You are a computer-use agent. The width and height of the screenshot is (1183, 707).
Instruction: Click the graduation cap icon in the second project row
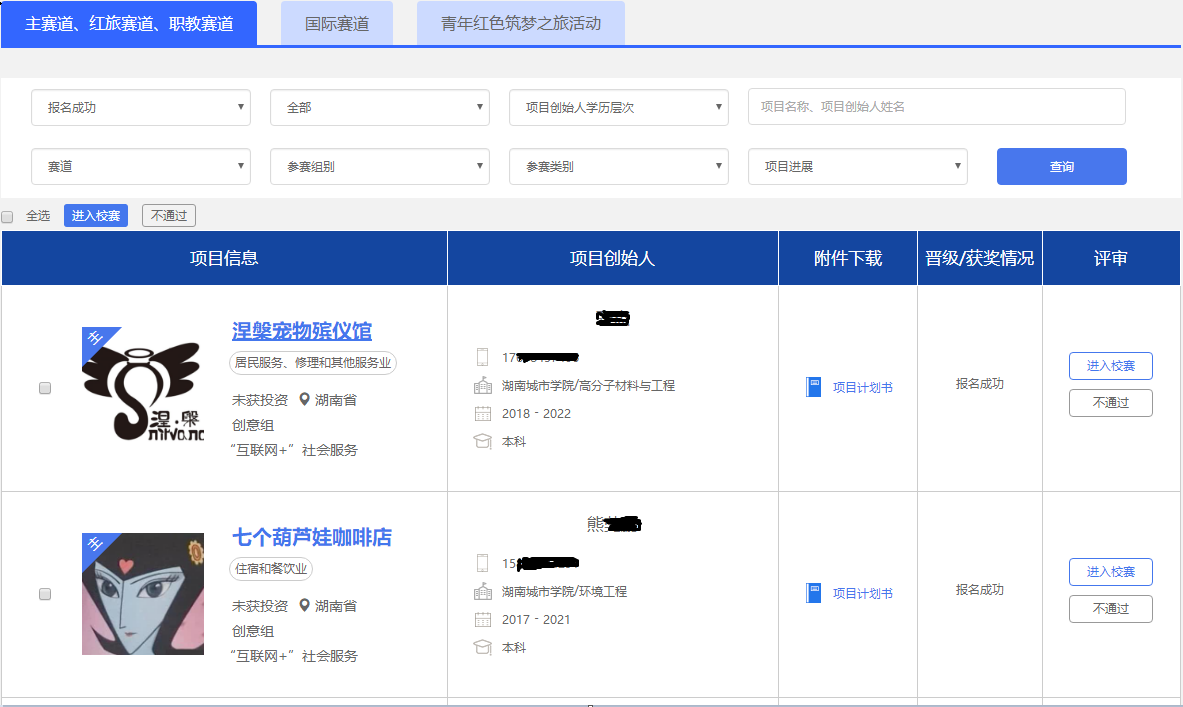[483, 647]
